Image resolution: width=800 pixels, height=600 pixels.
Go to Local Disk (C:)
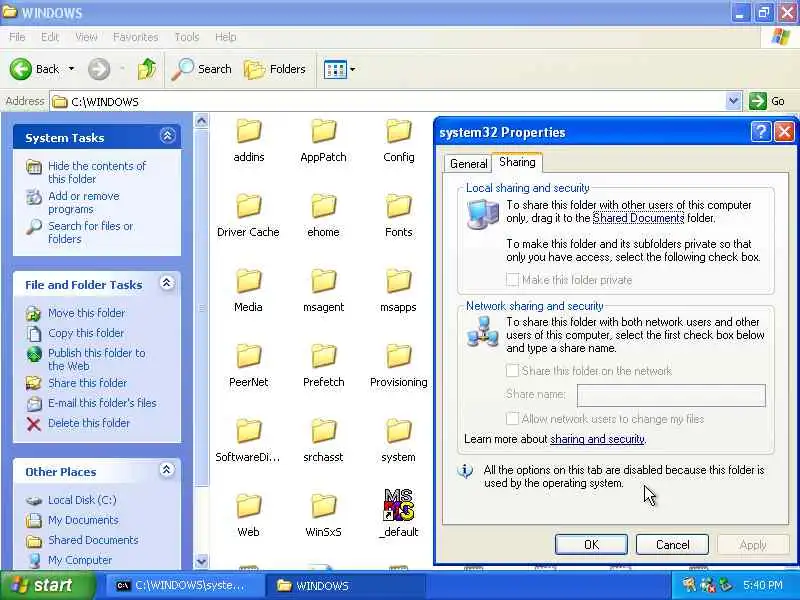click(82, 500)
